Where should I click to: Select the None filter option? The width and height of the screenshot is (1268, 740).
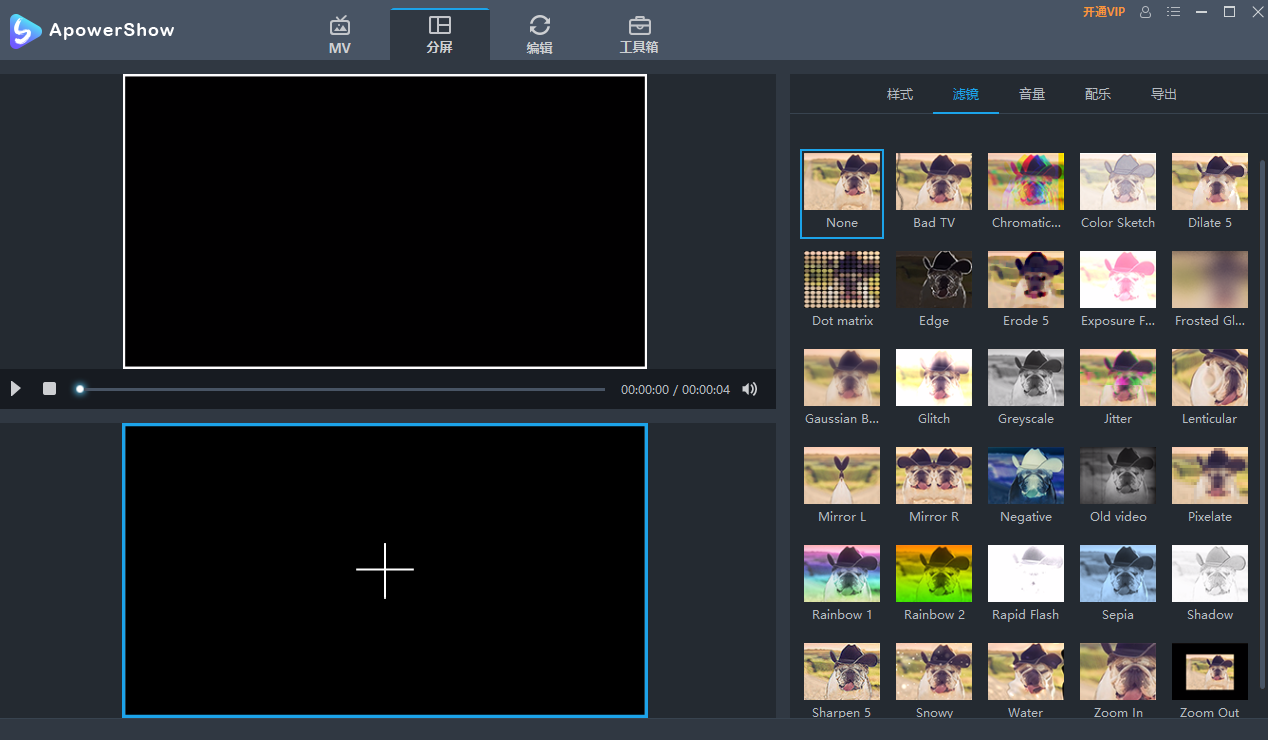coord(841,182)
